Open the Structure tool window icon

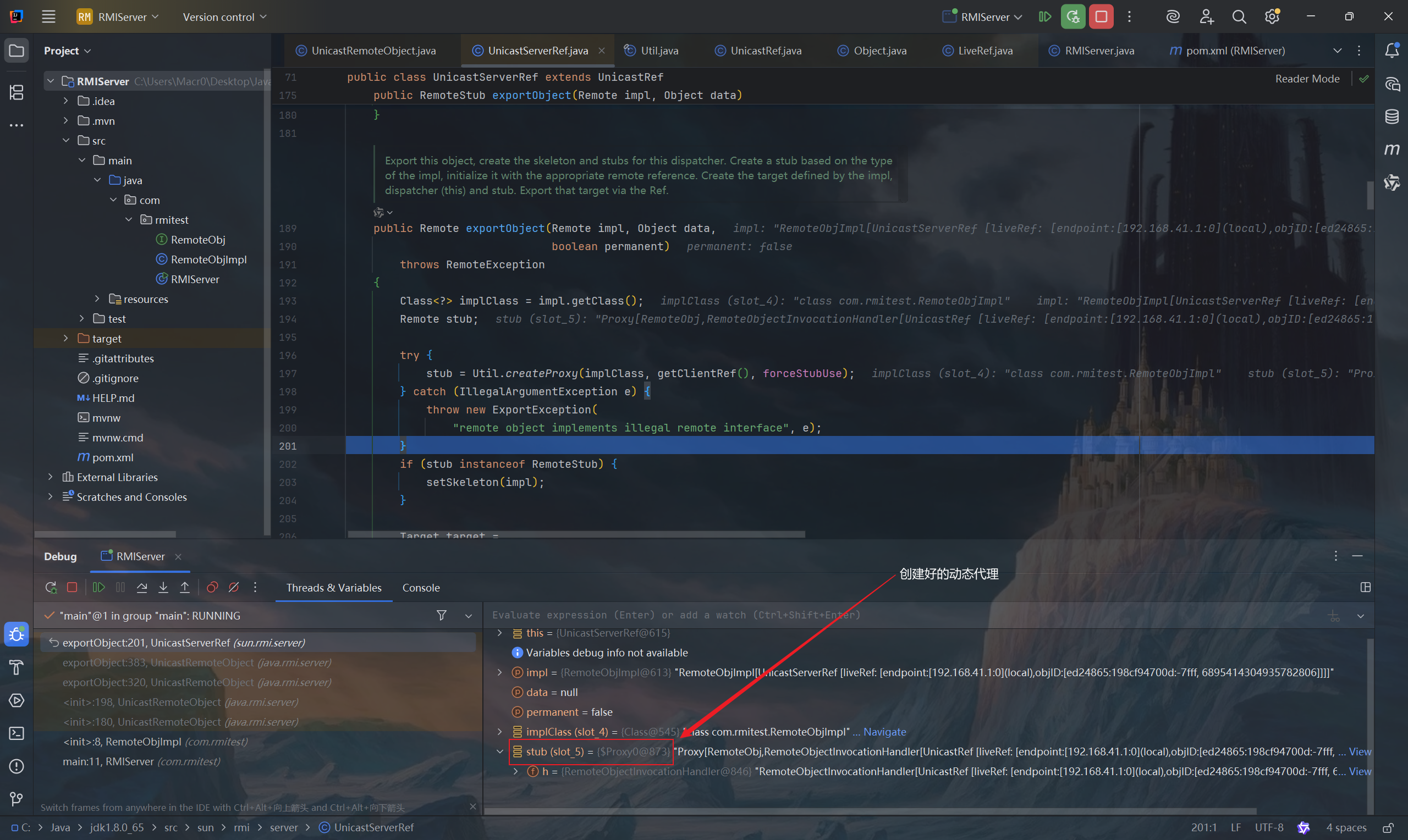16,92
